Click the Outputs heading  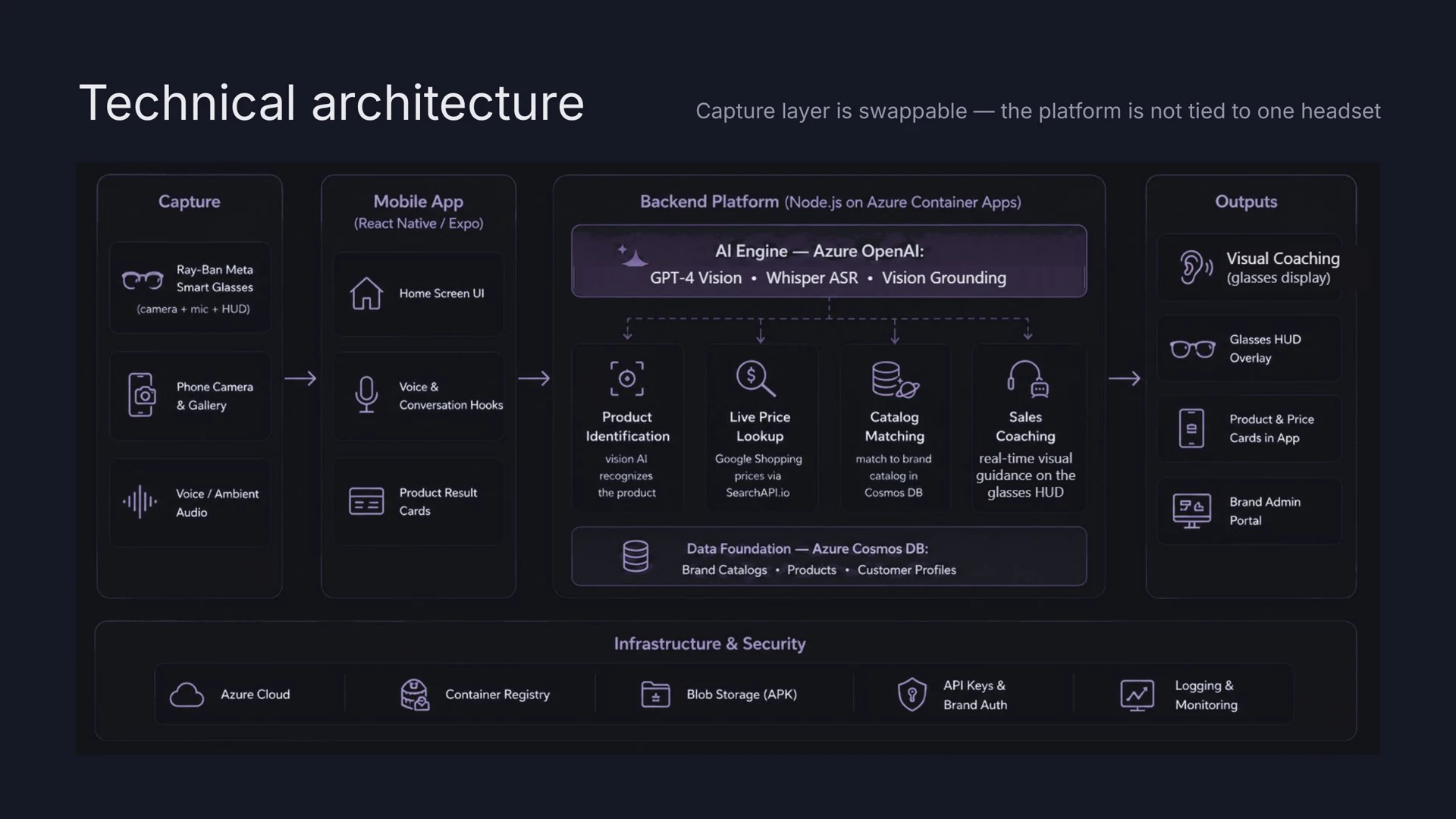[x=1246, y=202]
